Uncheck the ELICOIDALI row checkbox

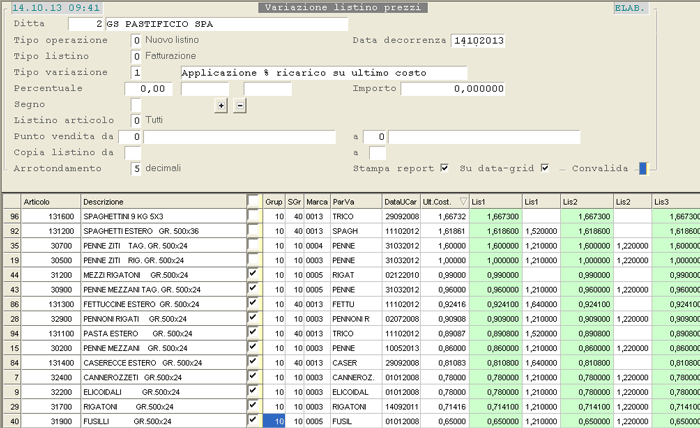[253, 391]
